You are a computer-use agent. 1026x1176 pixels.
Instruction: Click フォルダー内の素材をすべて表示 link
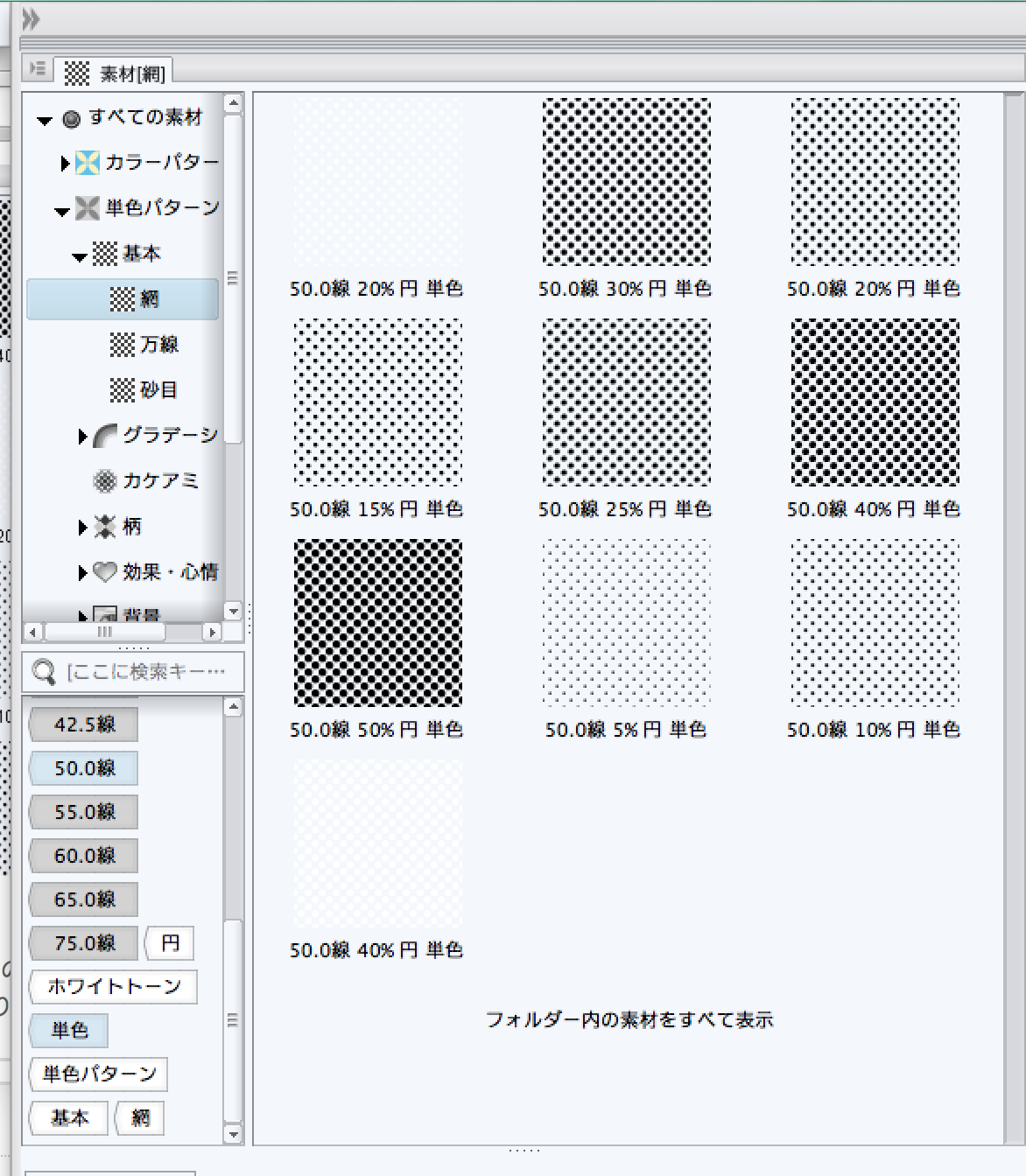point(629,1020)
